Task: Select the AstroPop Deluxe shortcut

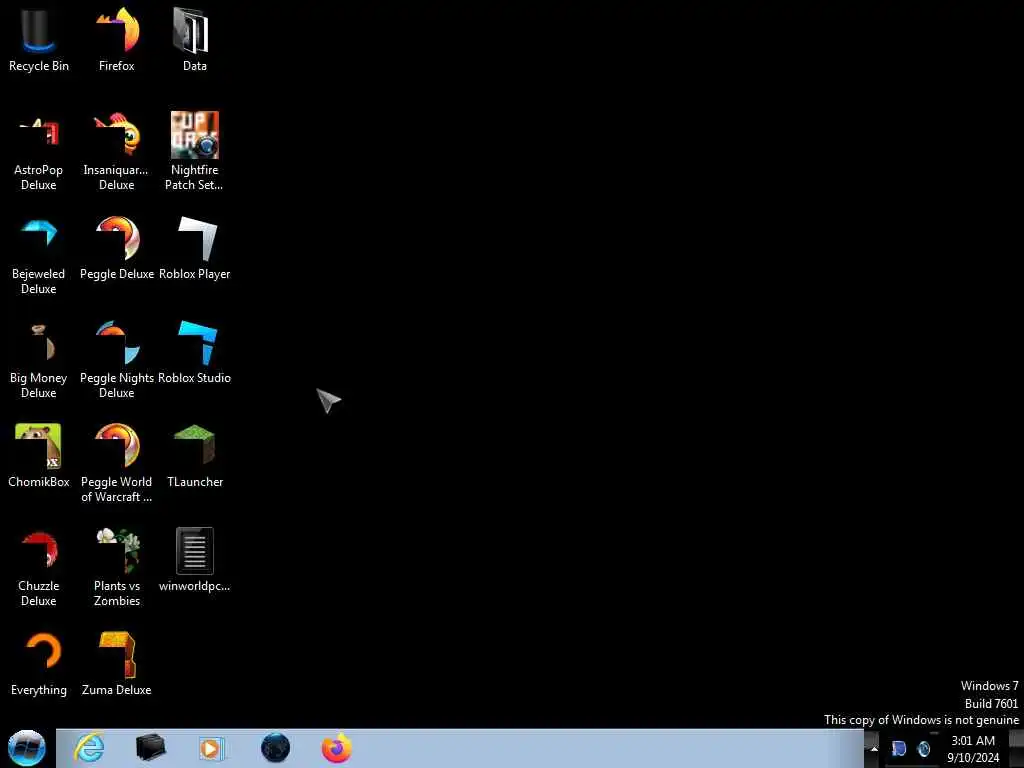Action: [39, 151]
